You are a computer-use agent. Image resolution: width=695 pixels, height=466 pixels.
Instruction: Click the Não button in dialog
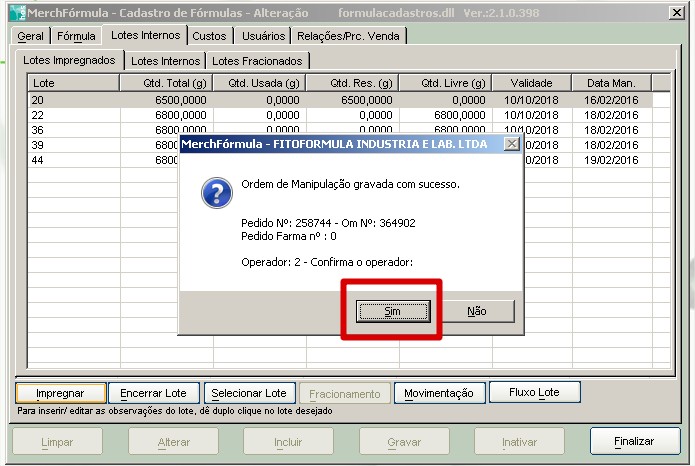[476, 312]
